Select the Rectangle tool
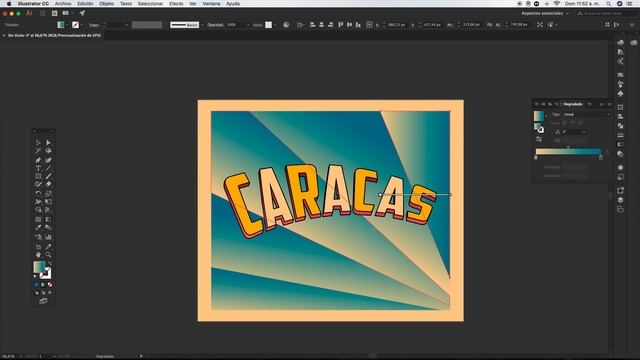The image size is (640, 360). pos(38,176)
